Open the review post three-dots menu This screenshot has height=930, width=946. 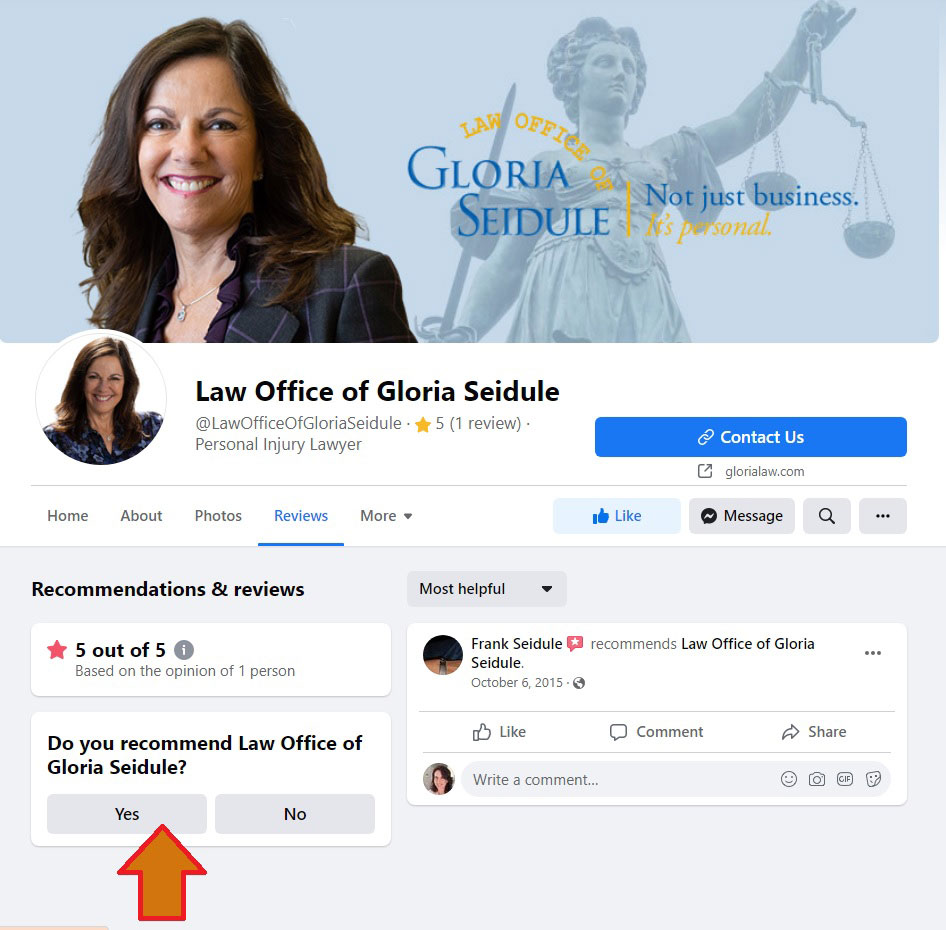click(872, 653)
